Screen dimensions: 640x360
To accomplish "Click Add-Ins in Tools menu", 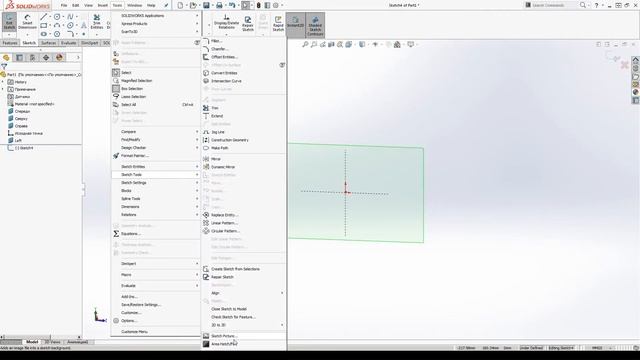I will click(156, 297).
